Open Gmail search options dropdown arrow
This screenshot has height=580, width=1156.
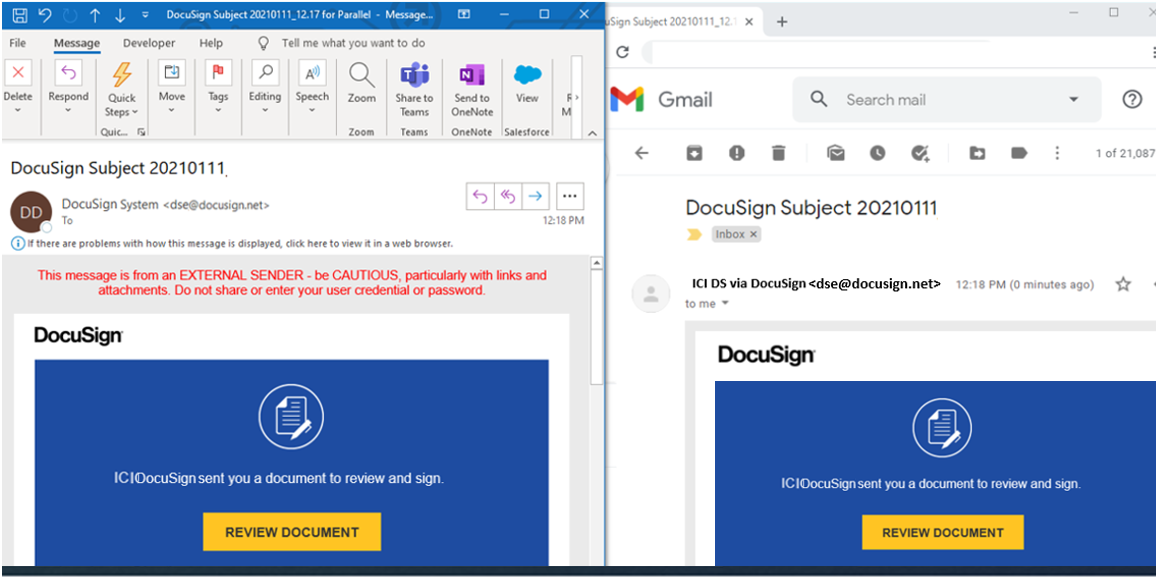tap(1074, 100)
